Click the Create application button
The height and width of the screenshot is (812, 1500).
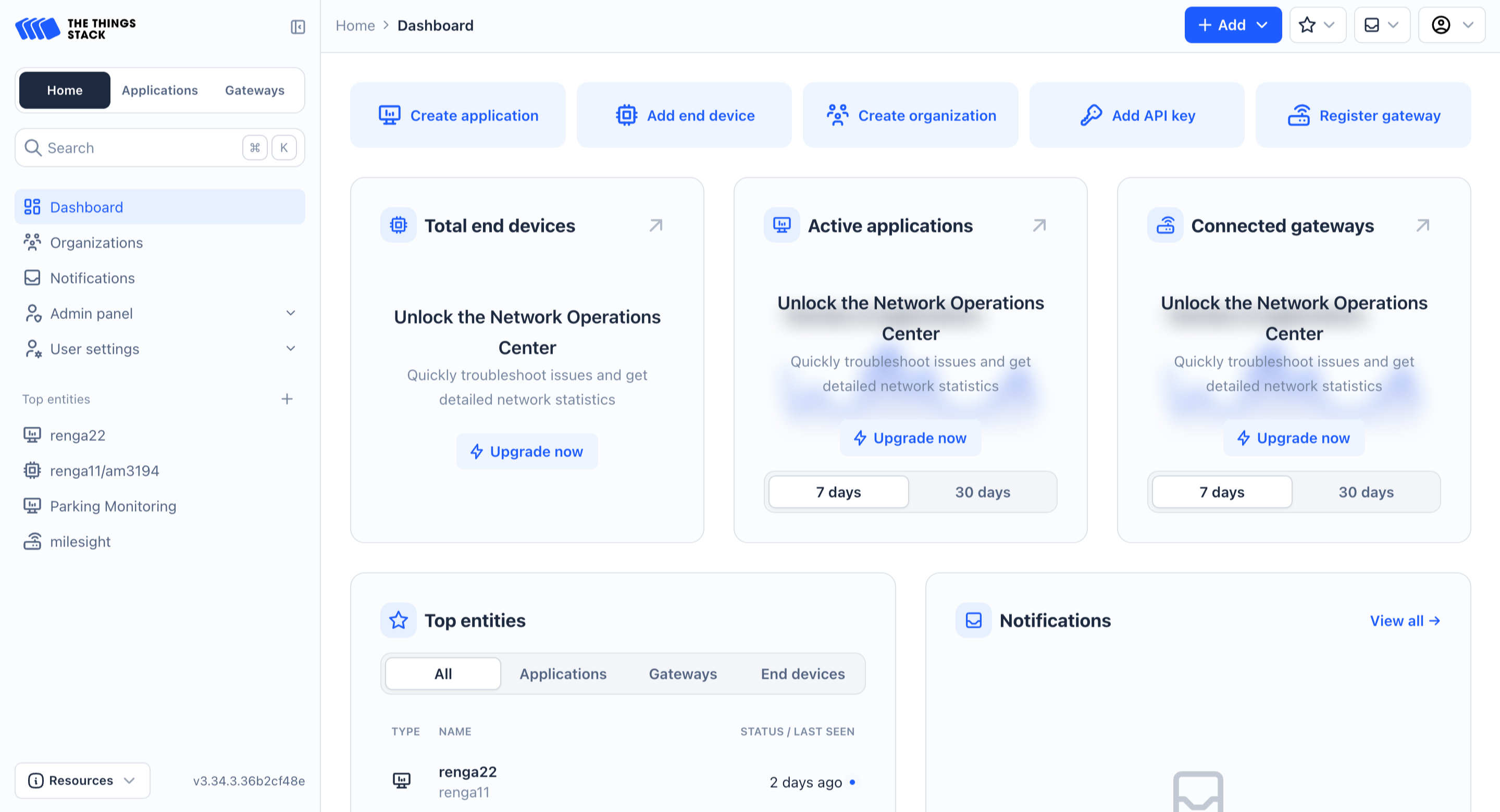457,115
